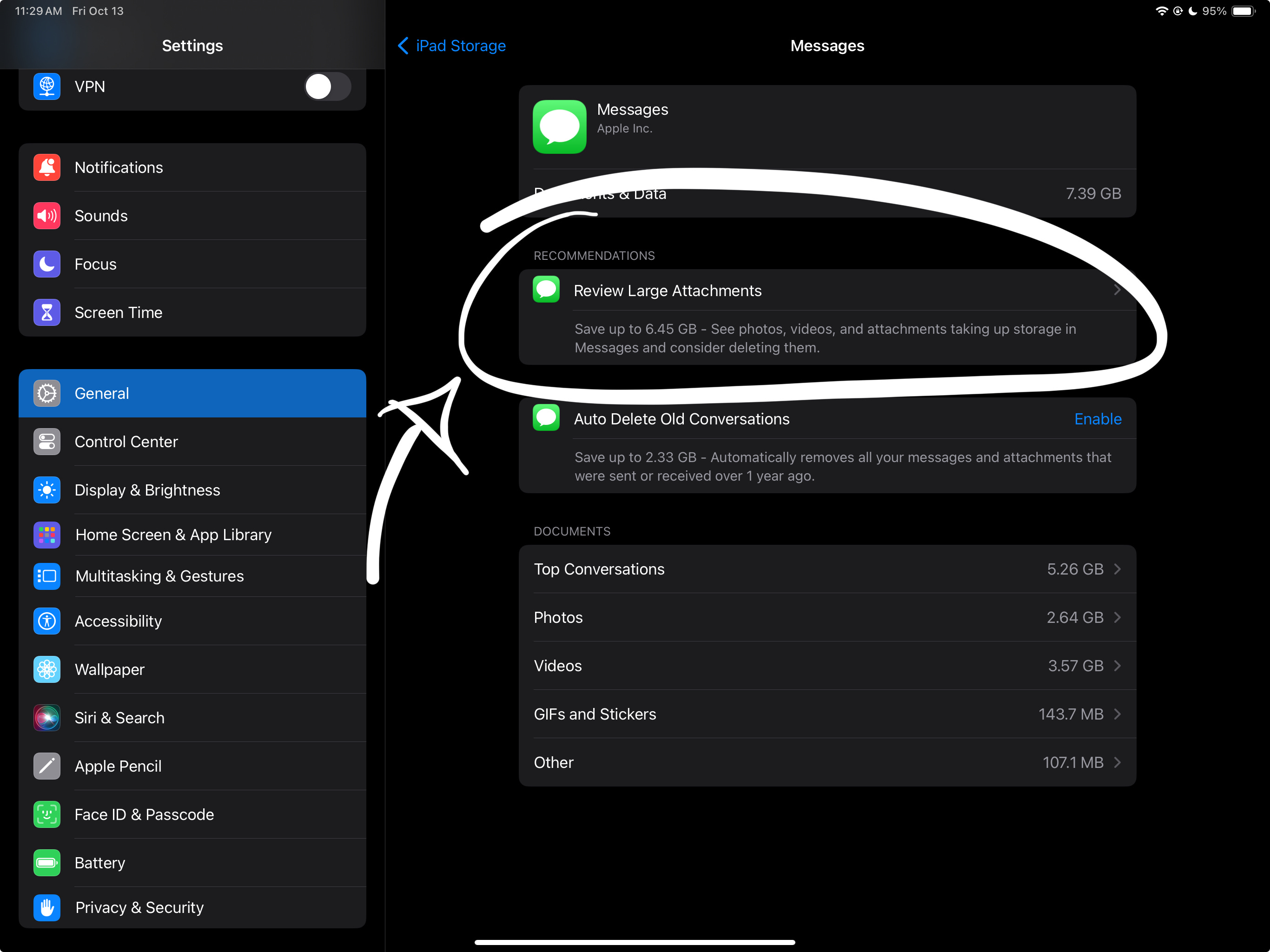Tap the orientation lock status icon
Screen dimensions: 1270x952
point(1177,11)
